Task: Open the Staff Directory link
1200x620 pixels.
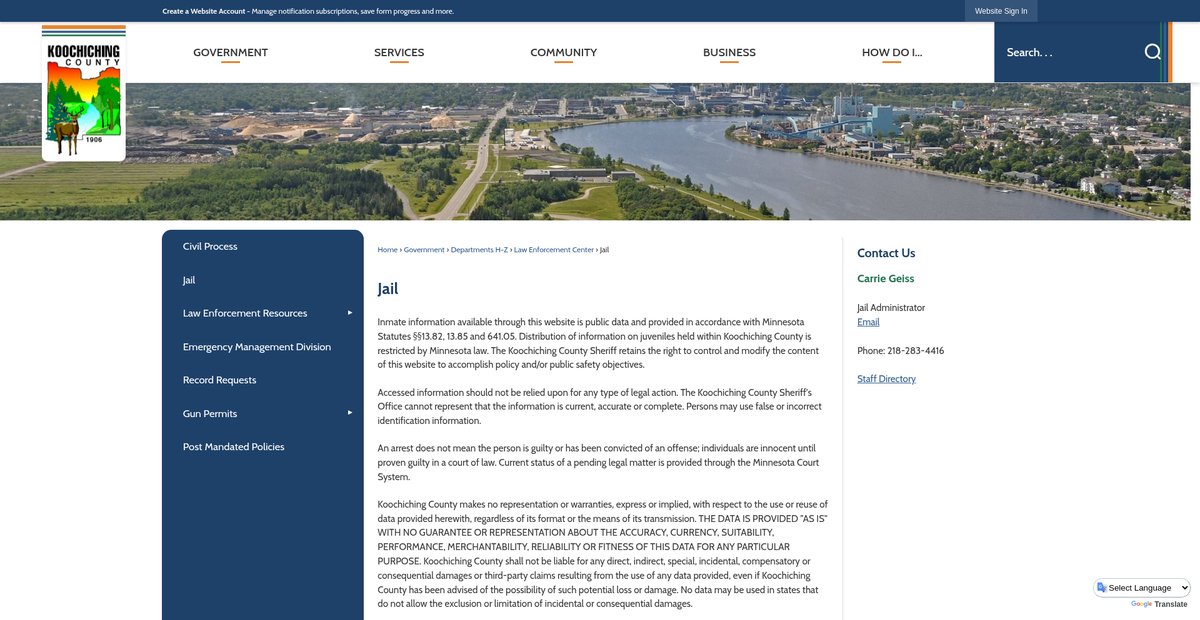Action: pos(886,379)
